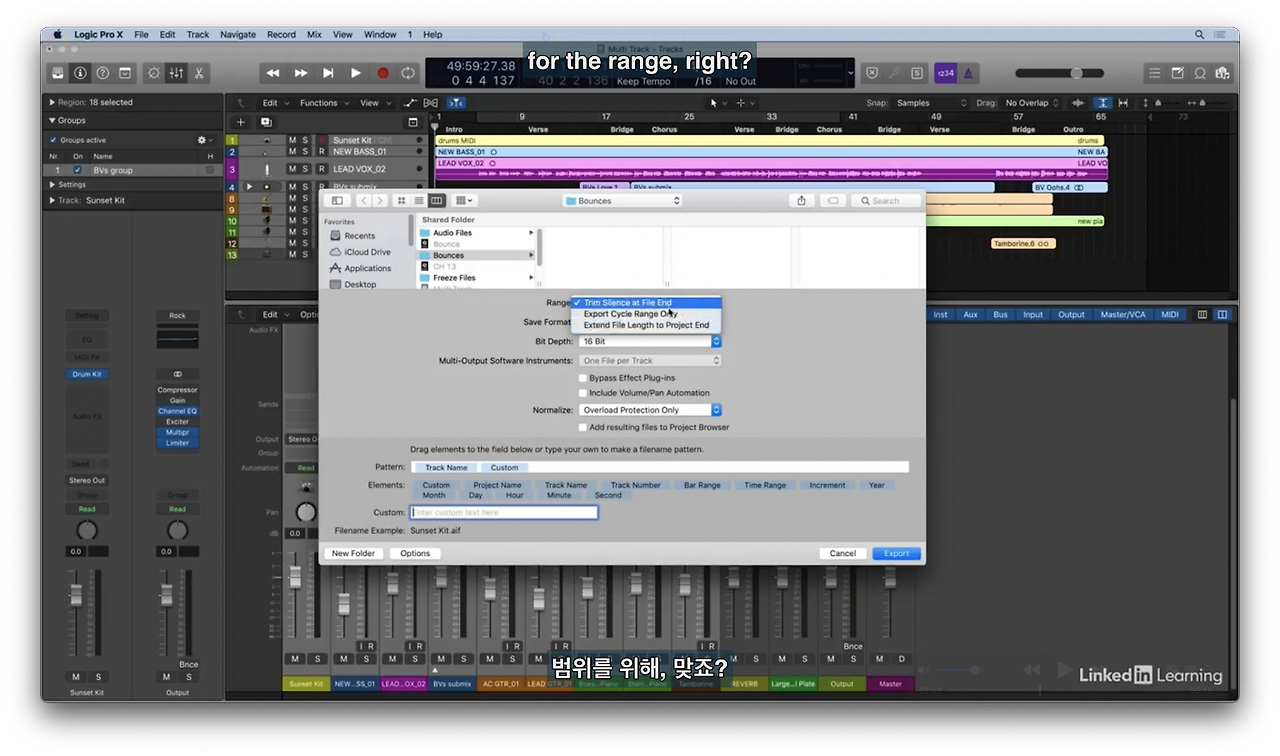Image resolution: width=1280 pixels, height=756 pixels.
Task: Click the Custom text input field
Action: [x=504, y=512]
